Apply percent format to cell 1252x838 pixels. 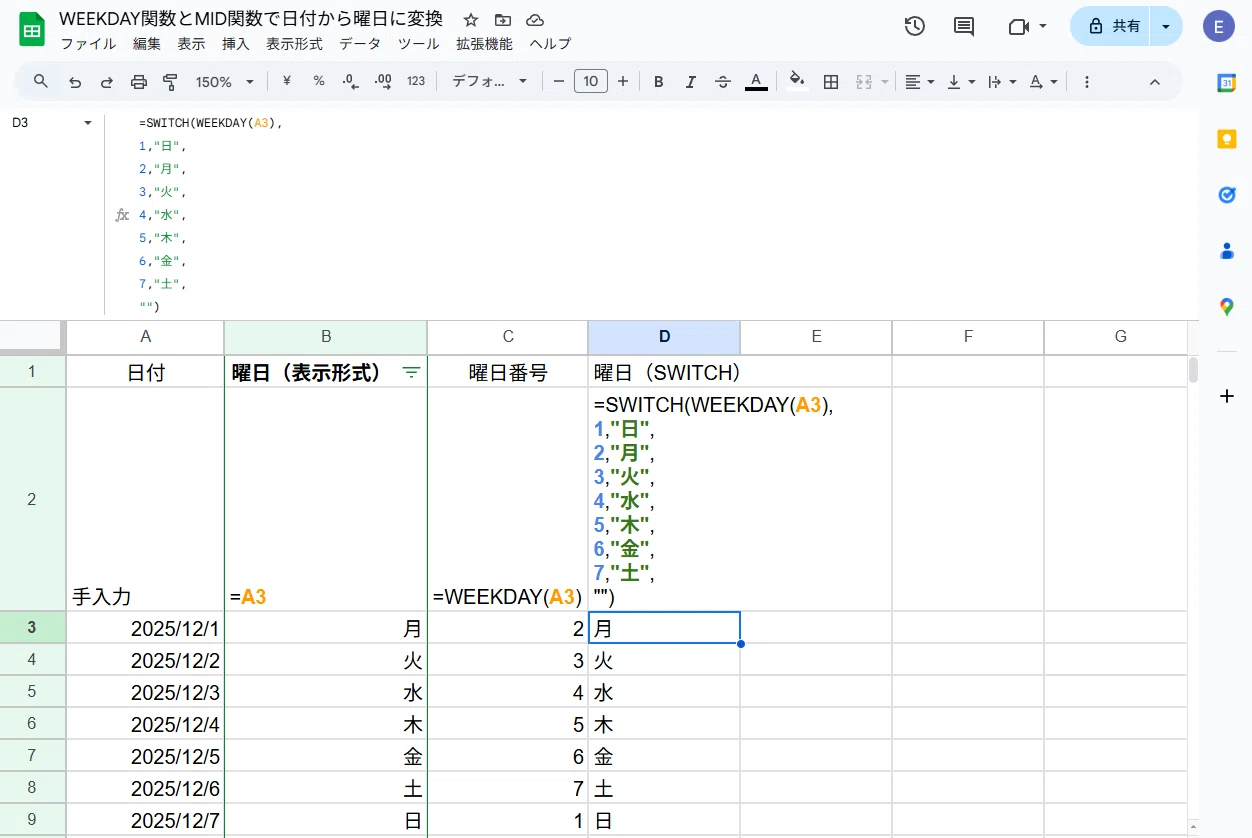point(319,81)
